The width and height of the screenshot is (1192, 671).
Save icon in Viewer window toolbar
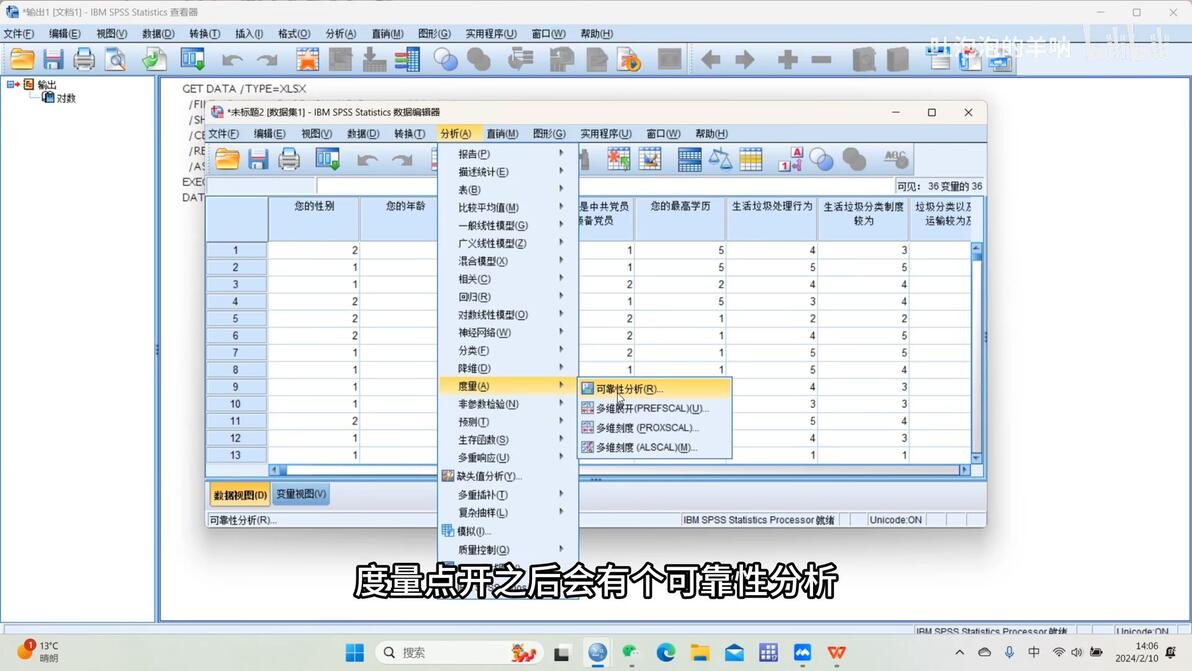coord(53,59)
